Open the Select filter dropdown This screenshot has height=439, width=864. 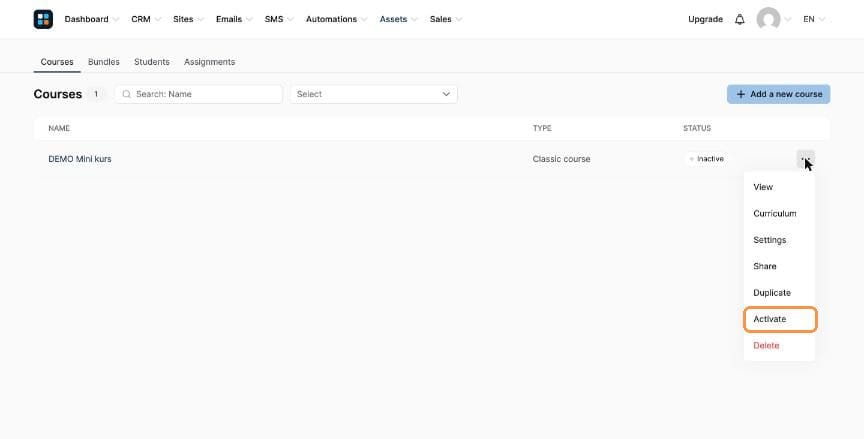pyautogui.click(x=374, y=94)
